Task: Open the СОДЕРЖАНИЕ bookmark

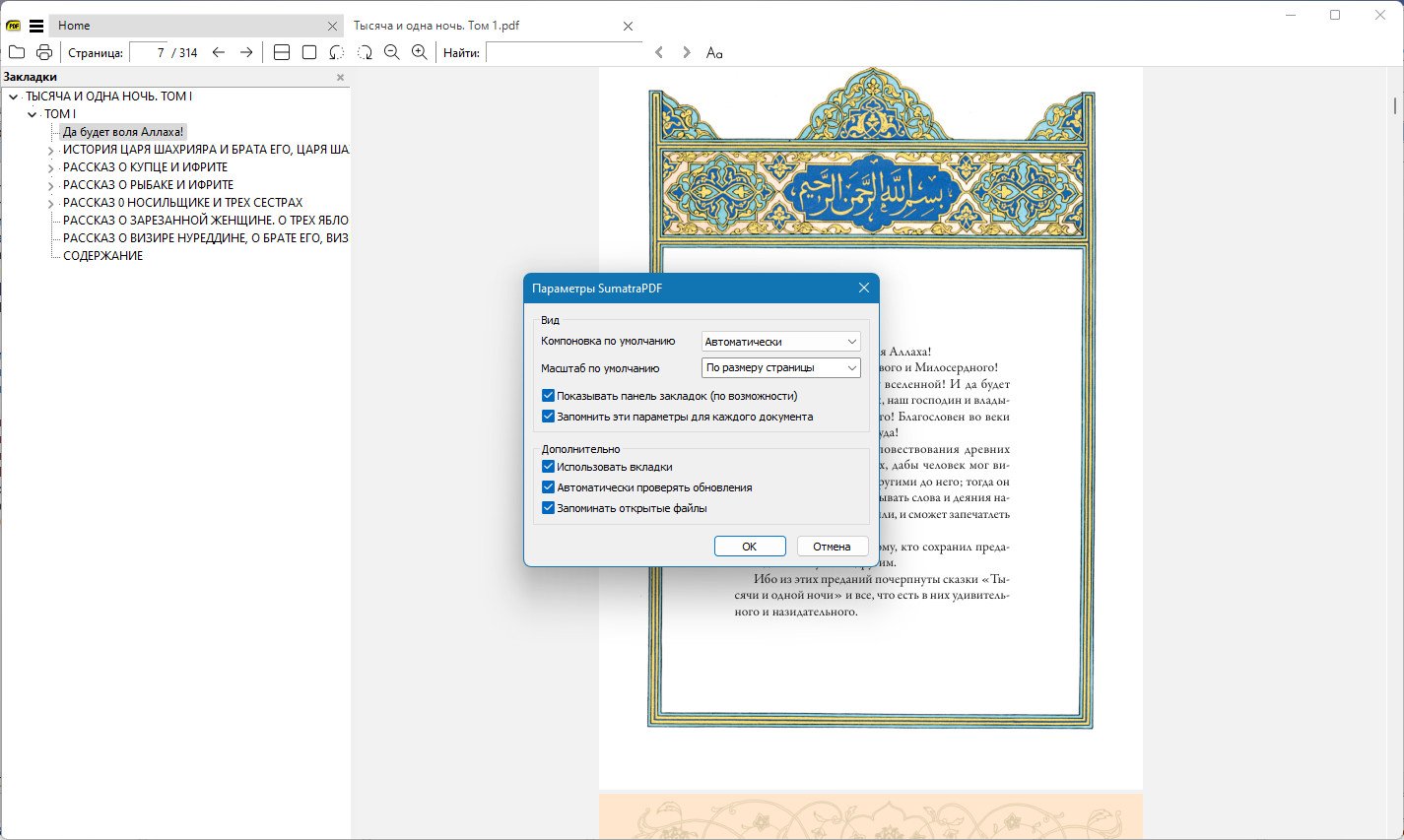Action: point(103,256)
